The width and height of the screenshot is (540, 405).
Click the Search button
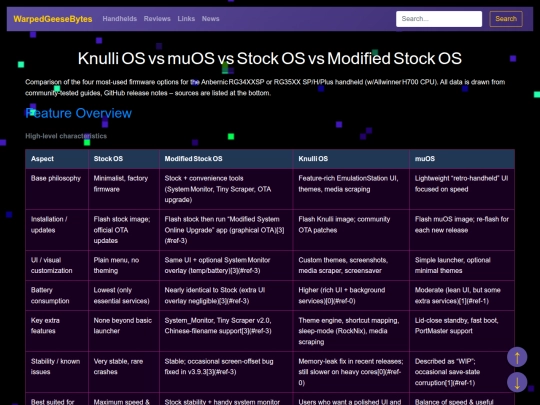506,19
